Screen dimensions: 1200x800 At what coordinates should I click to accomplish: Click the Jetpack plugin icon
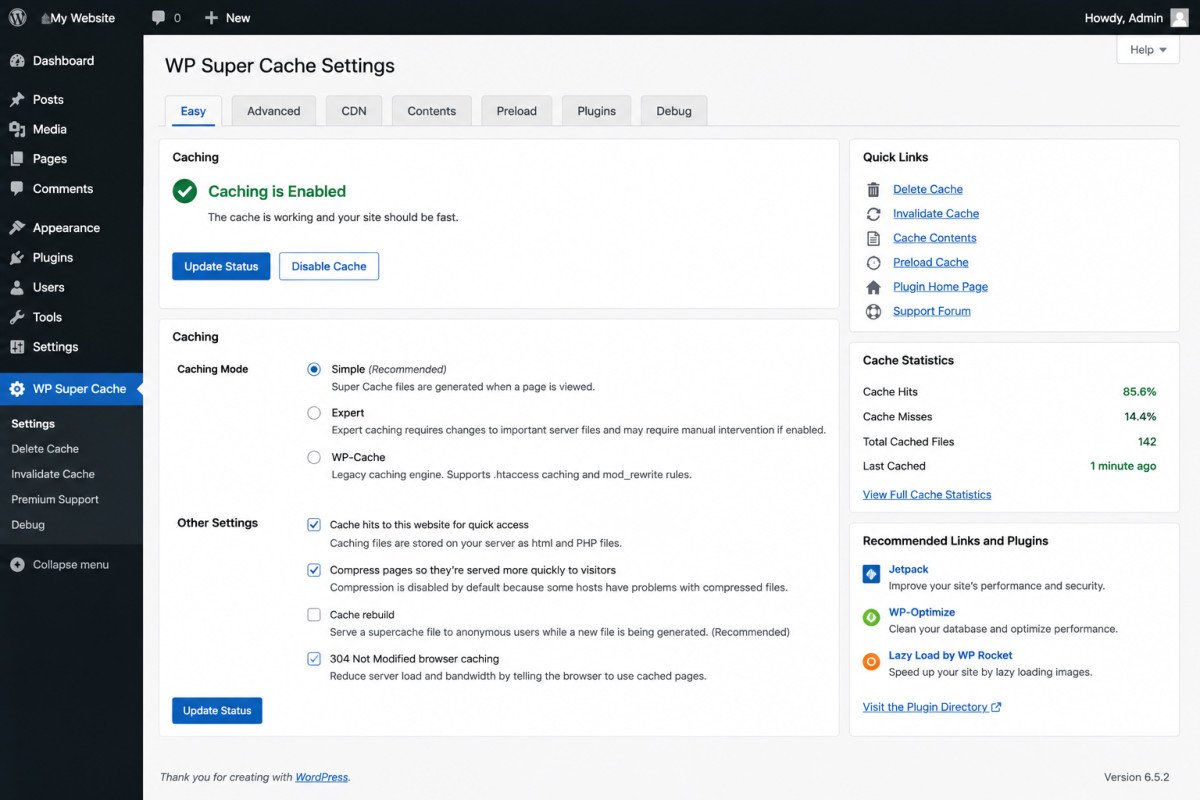tap(871, 574)
